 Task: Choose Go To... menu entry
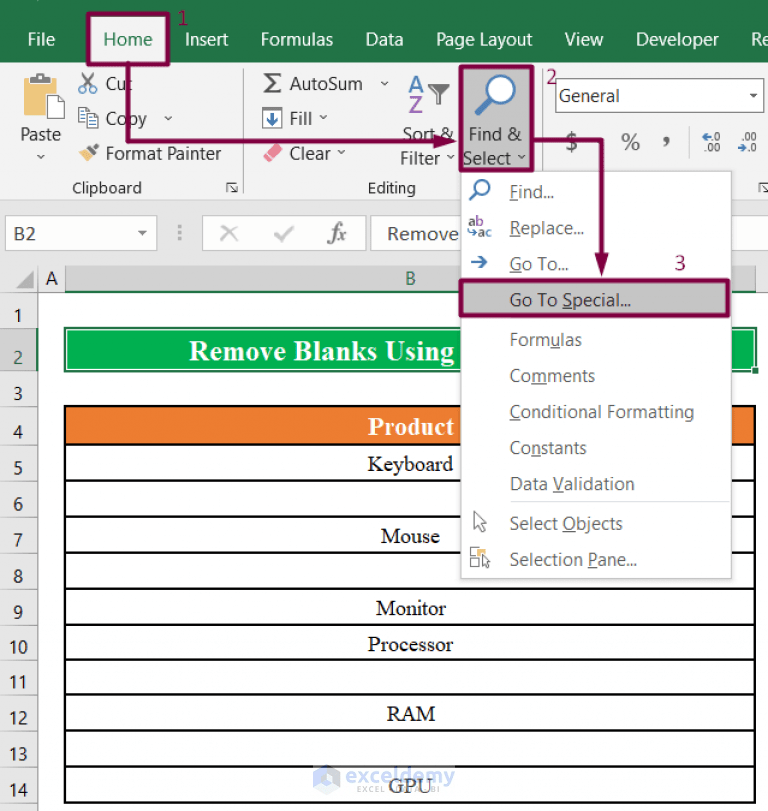(596, 264)
